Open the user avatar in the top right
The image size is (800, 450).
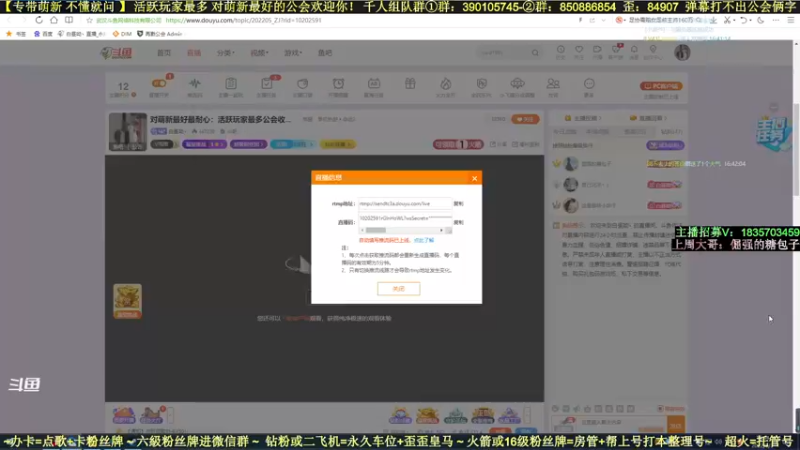(x=682, y=53)
